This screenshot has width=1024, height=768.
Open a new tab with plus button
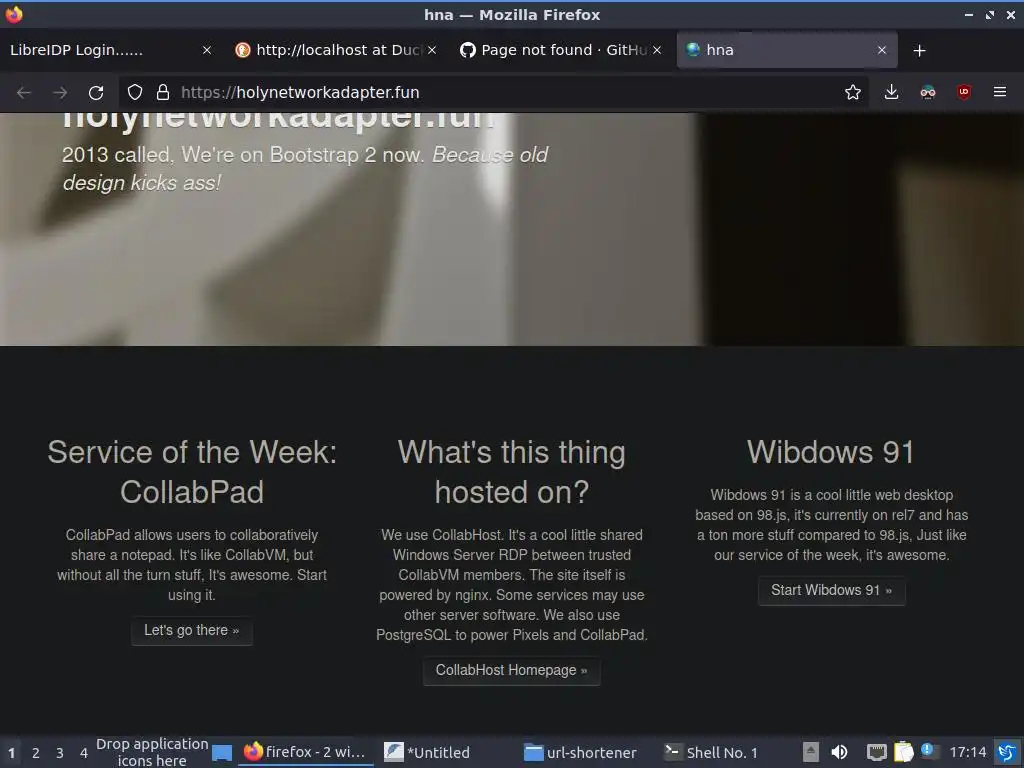tap(920, 50)
